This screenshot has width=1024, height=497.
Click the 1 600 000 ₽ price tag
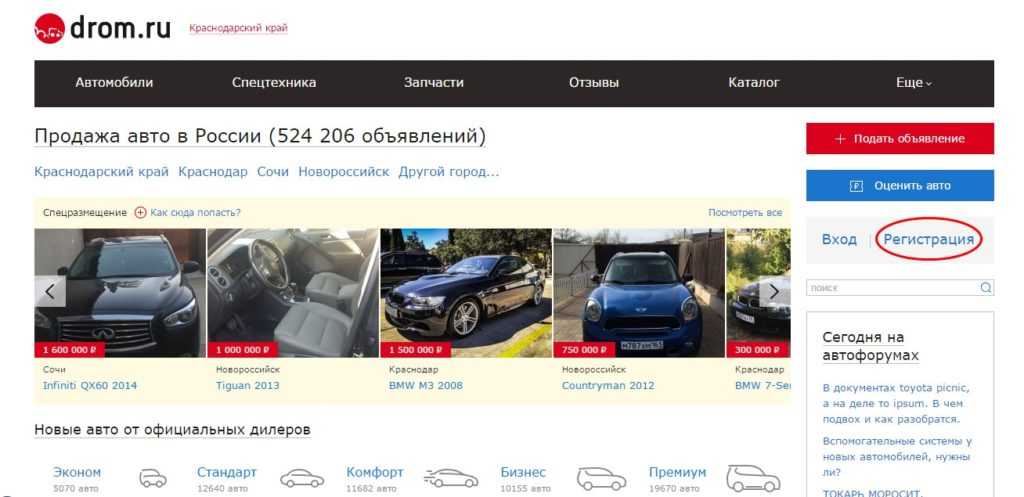tap(70, 349)
